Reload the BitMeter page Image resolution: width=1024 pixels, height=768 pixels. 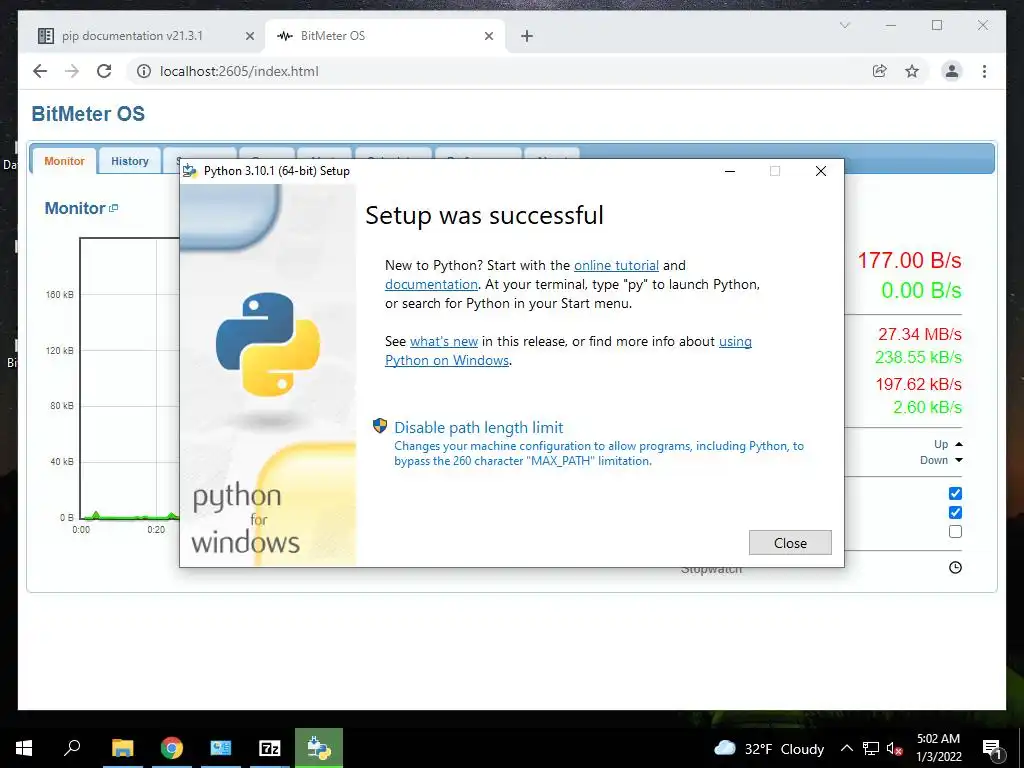(x=104, y=71)
